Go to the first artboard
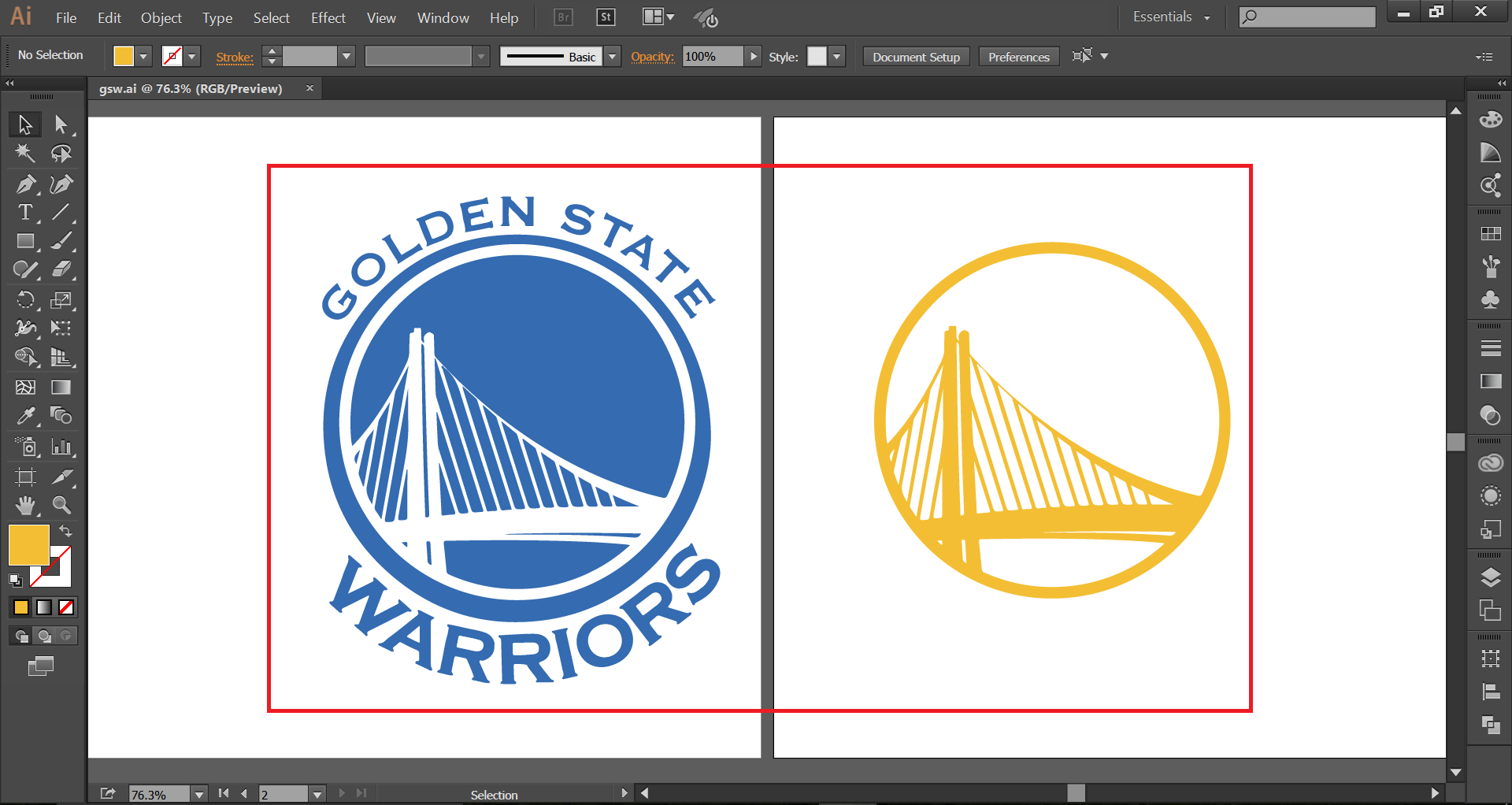Image resolution: width=1512 pixels, height=805 pixels. [224, 793]
